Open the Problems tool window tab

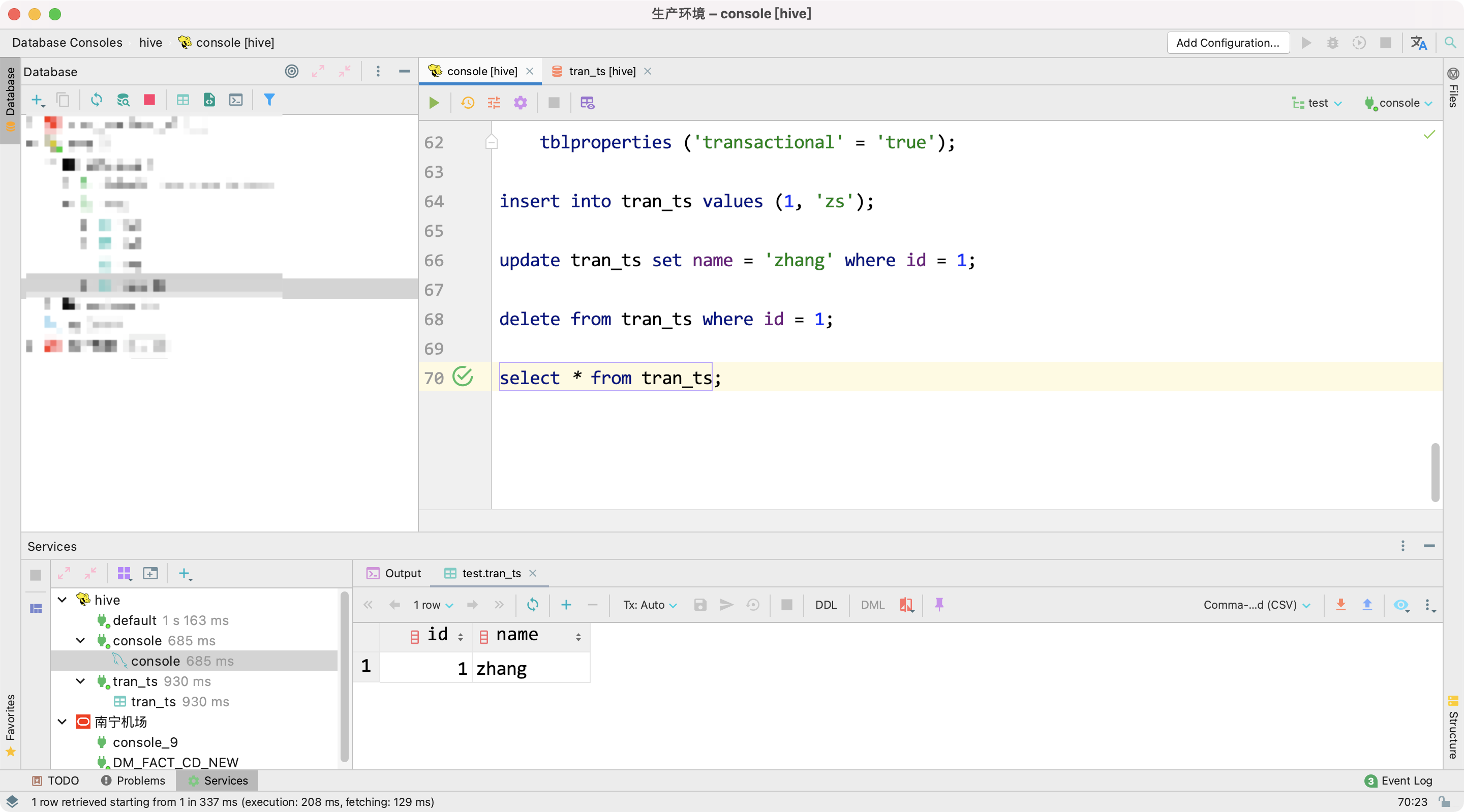[133, 780]
